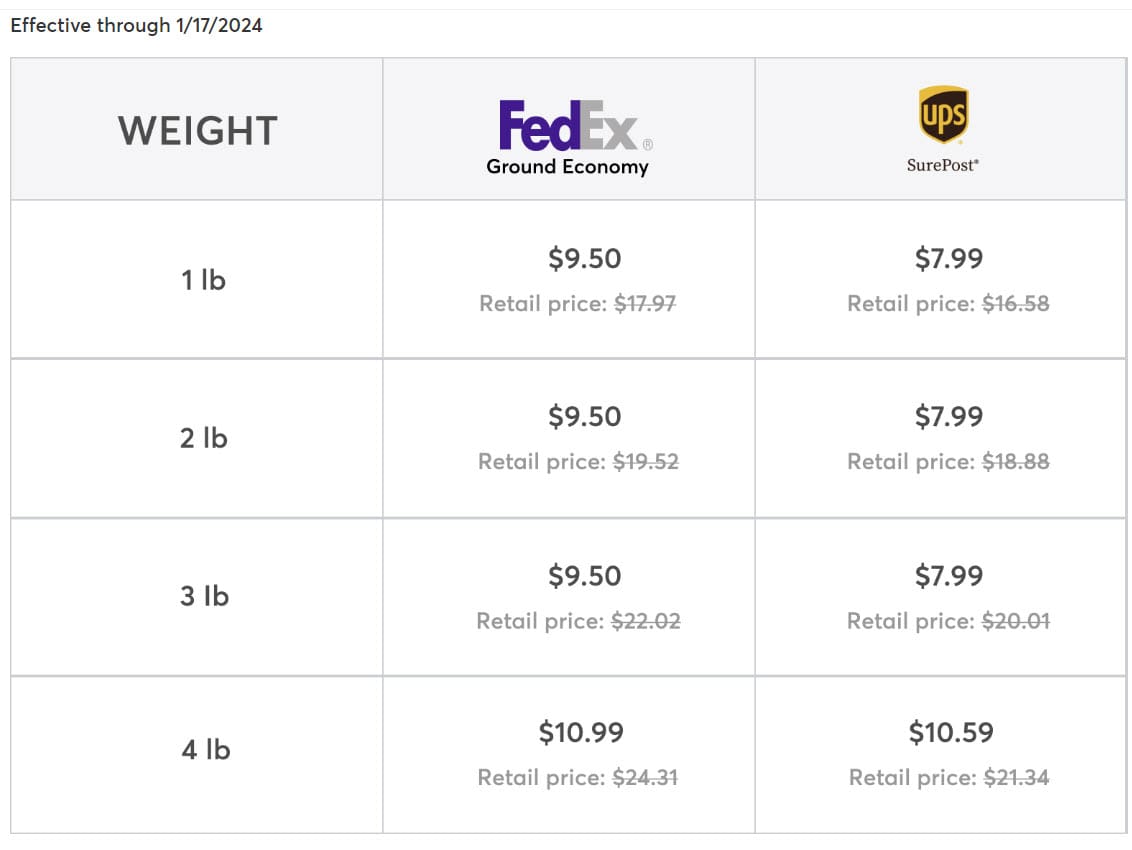The height and width of the screenshot is (850, 1132).
Task: Click the struck-through $24.31 FedEx retail price
Action: point(646,778)
